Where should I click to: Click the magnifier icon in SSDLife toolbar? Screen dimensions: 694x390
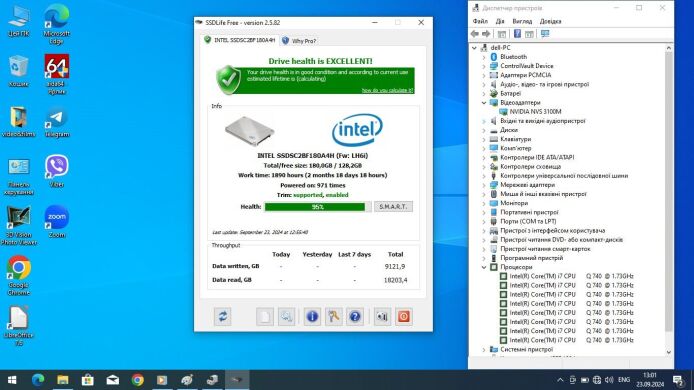[x=286, y=317]
